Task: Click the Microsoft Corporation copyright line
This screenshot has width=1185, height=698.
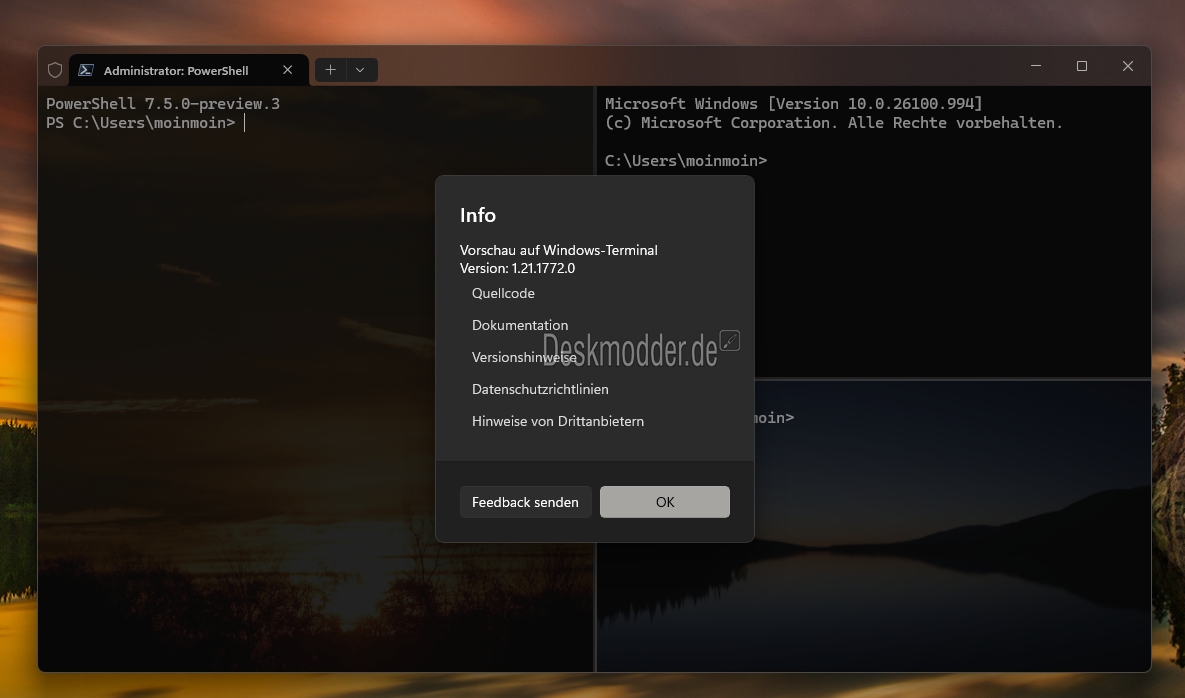Action: [x=834, y=122]
